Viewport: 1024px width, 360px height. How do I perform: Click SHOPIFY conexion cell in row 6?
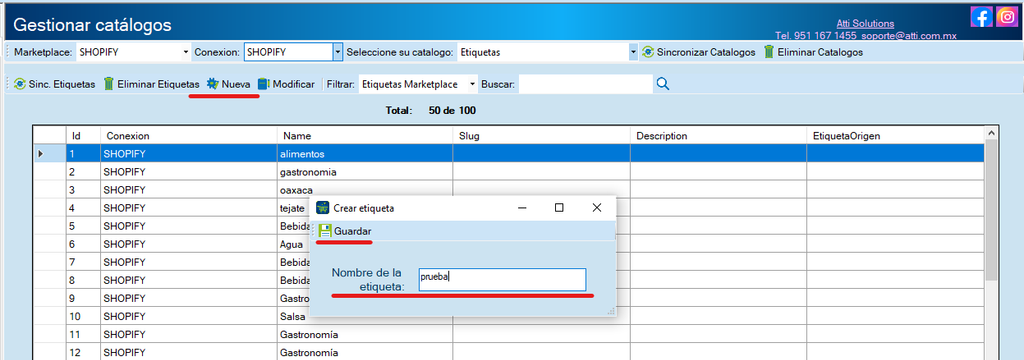pos(189,244)
